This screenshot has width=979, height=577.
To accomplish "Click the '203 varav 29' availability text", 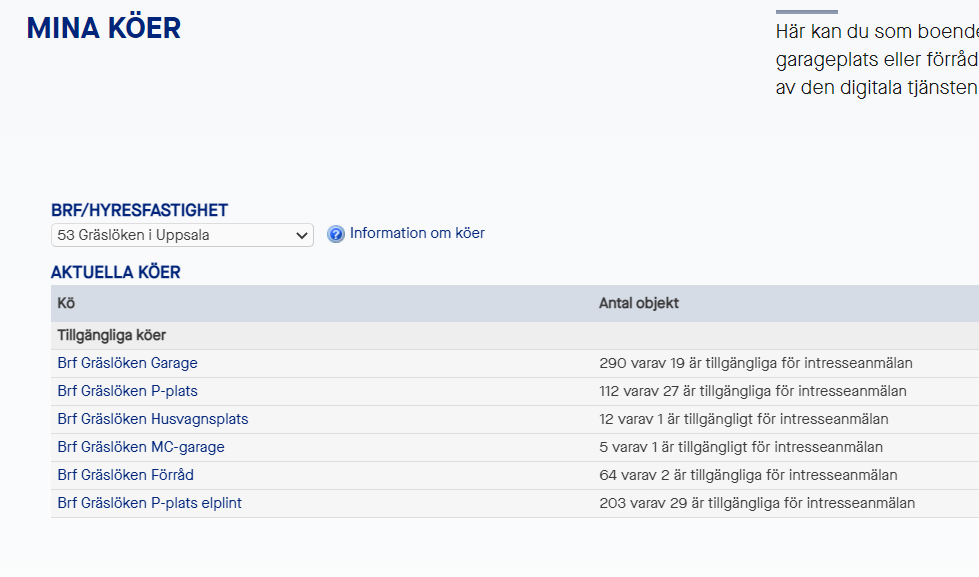I will click(756, 503).
